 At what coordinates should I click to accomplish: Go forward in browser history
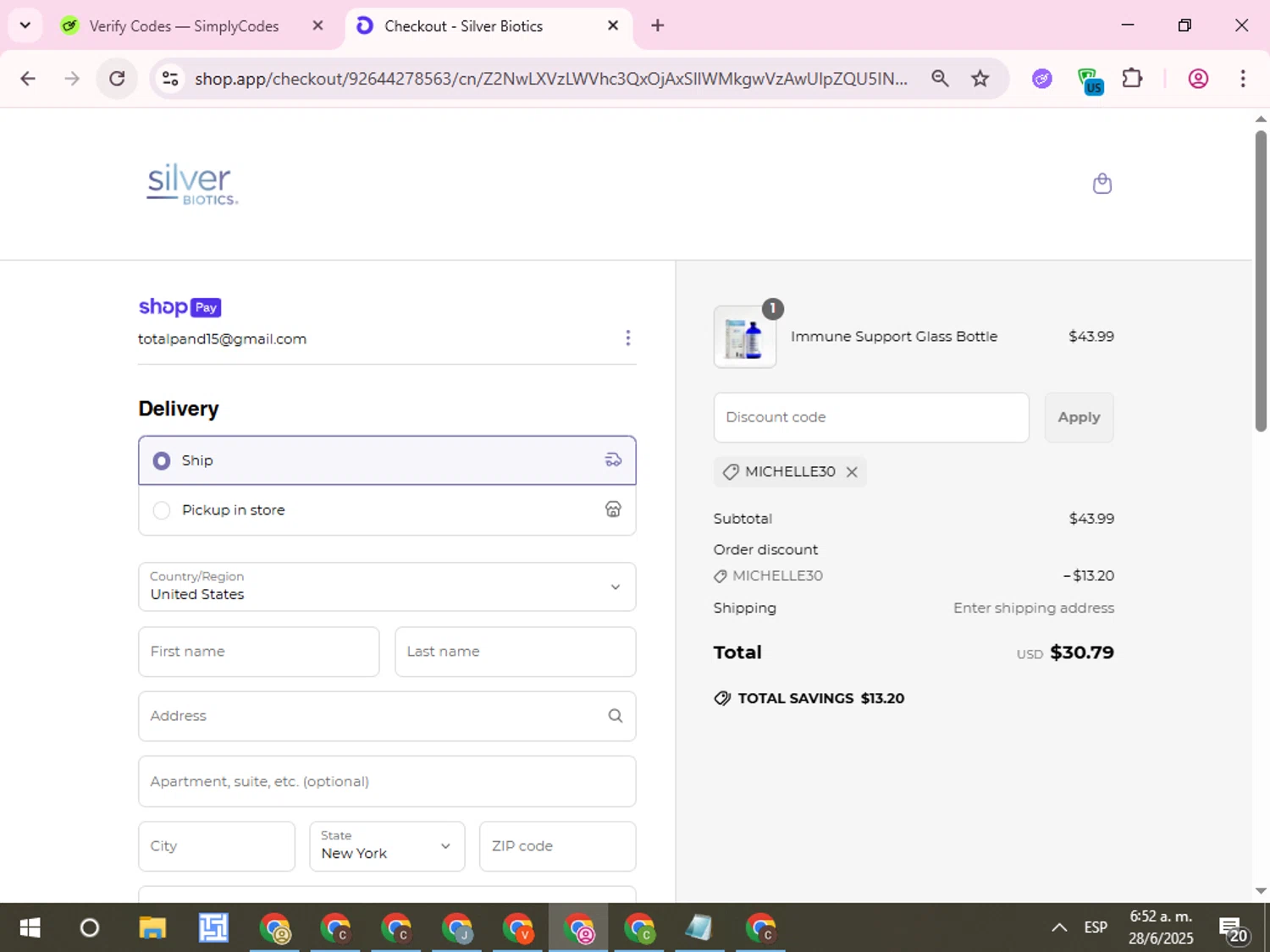[72, 79]
